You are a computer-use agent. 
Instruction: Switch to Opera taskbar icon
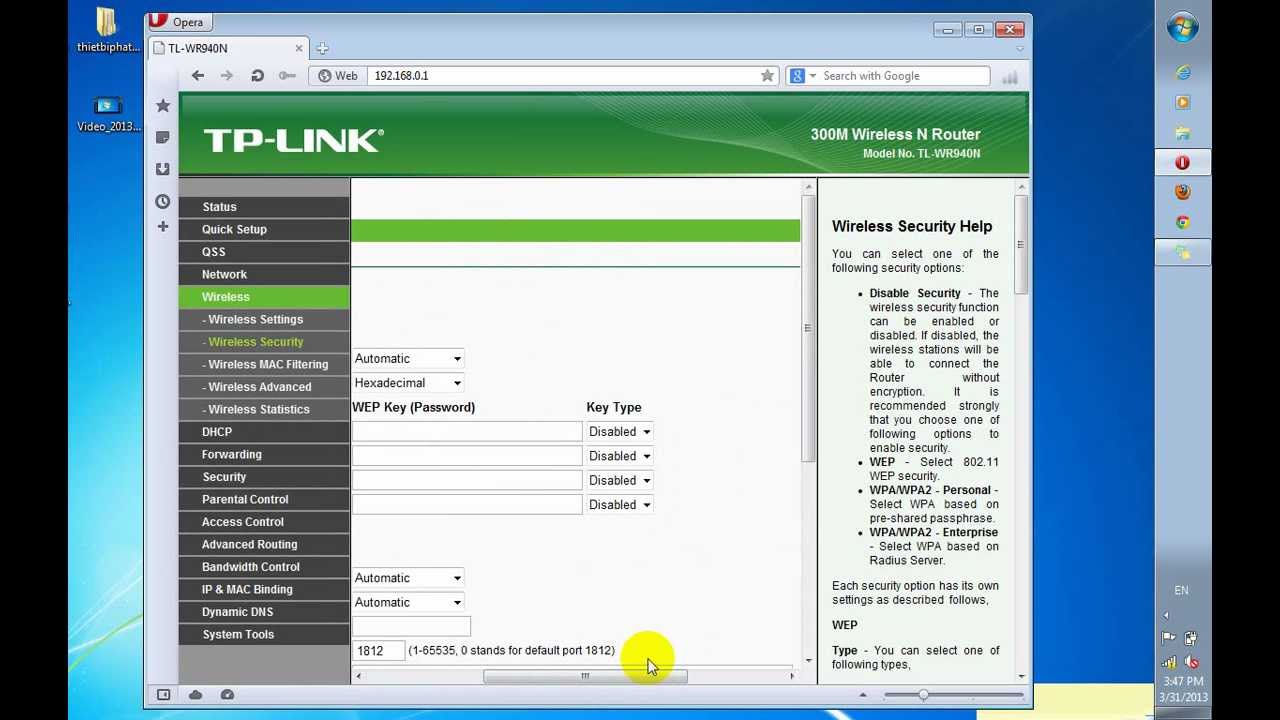pyautogui.click(x=1183, y=162)
